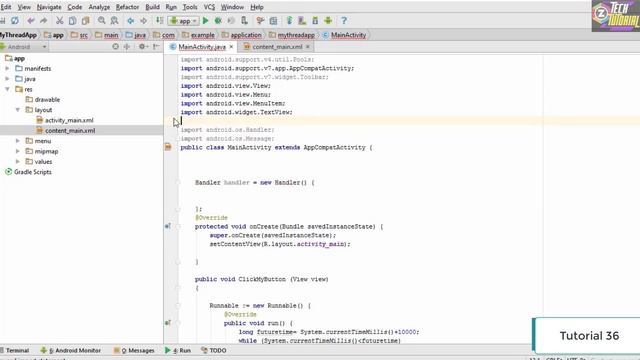Click the collapse all icon in project panel

tap(127, 47)
